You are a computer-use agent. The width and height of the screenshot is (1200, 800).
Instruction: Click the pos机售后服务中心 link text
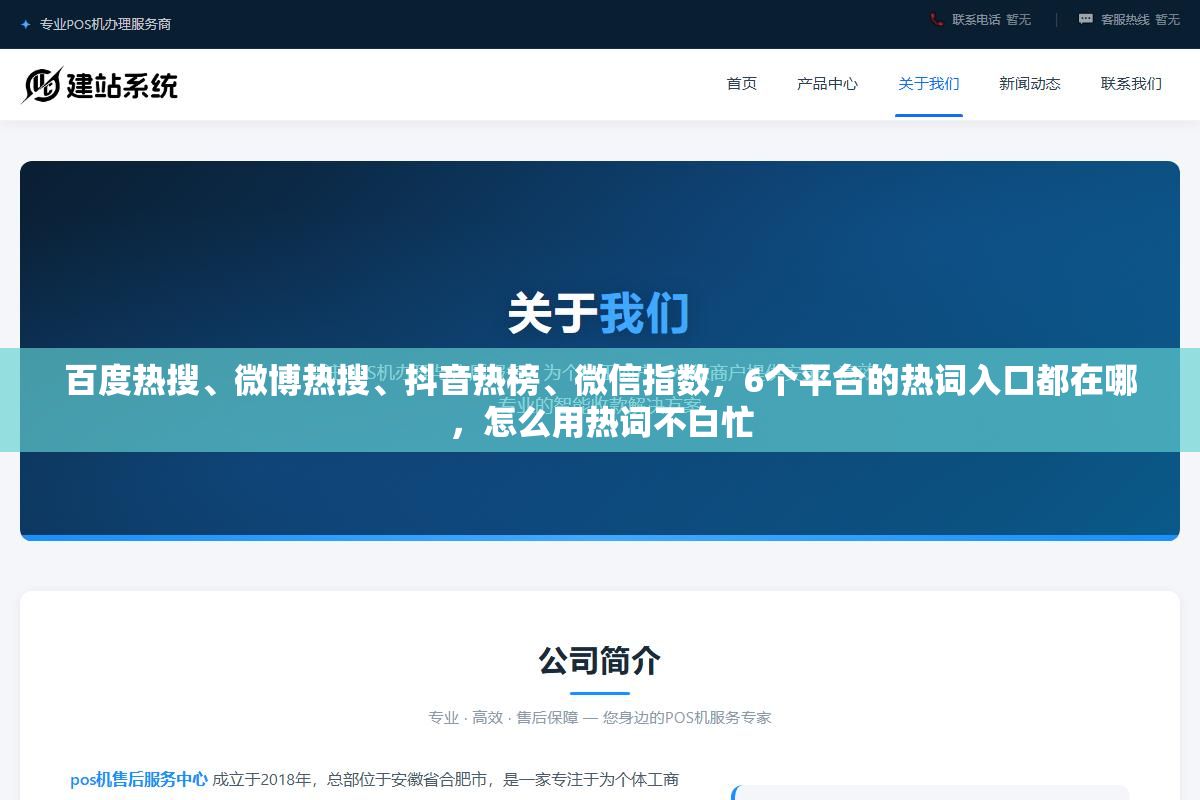click(139, 779)
